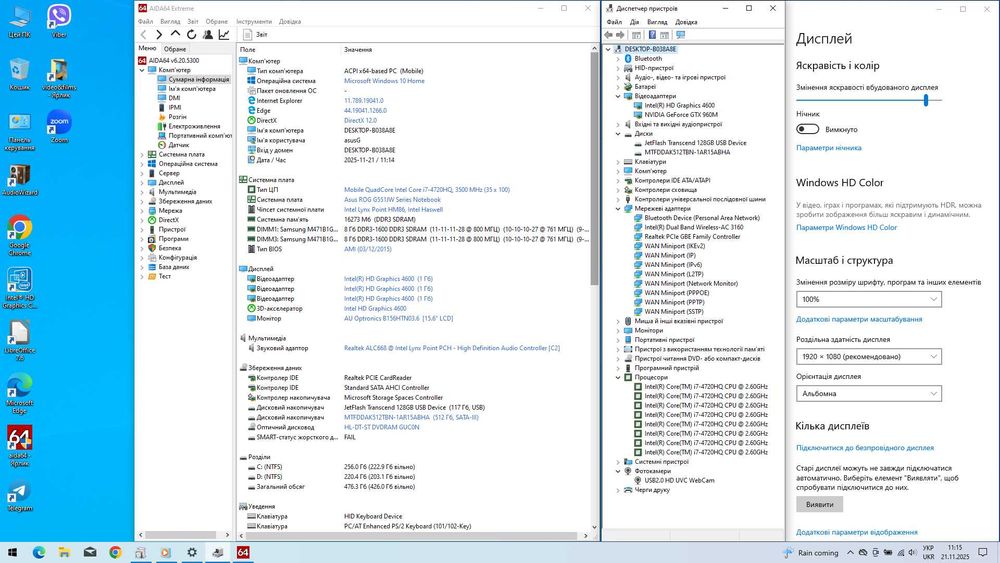Open the 1920 × 1080 resolution dropdown

[x=869, y=356]
